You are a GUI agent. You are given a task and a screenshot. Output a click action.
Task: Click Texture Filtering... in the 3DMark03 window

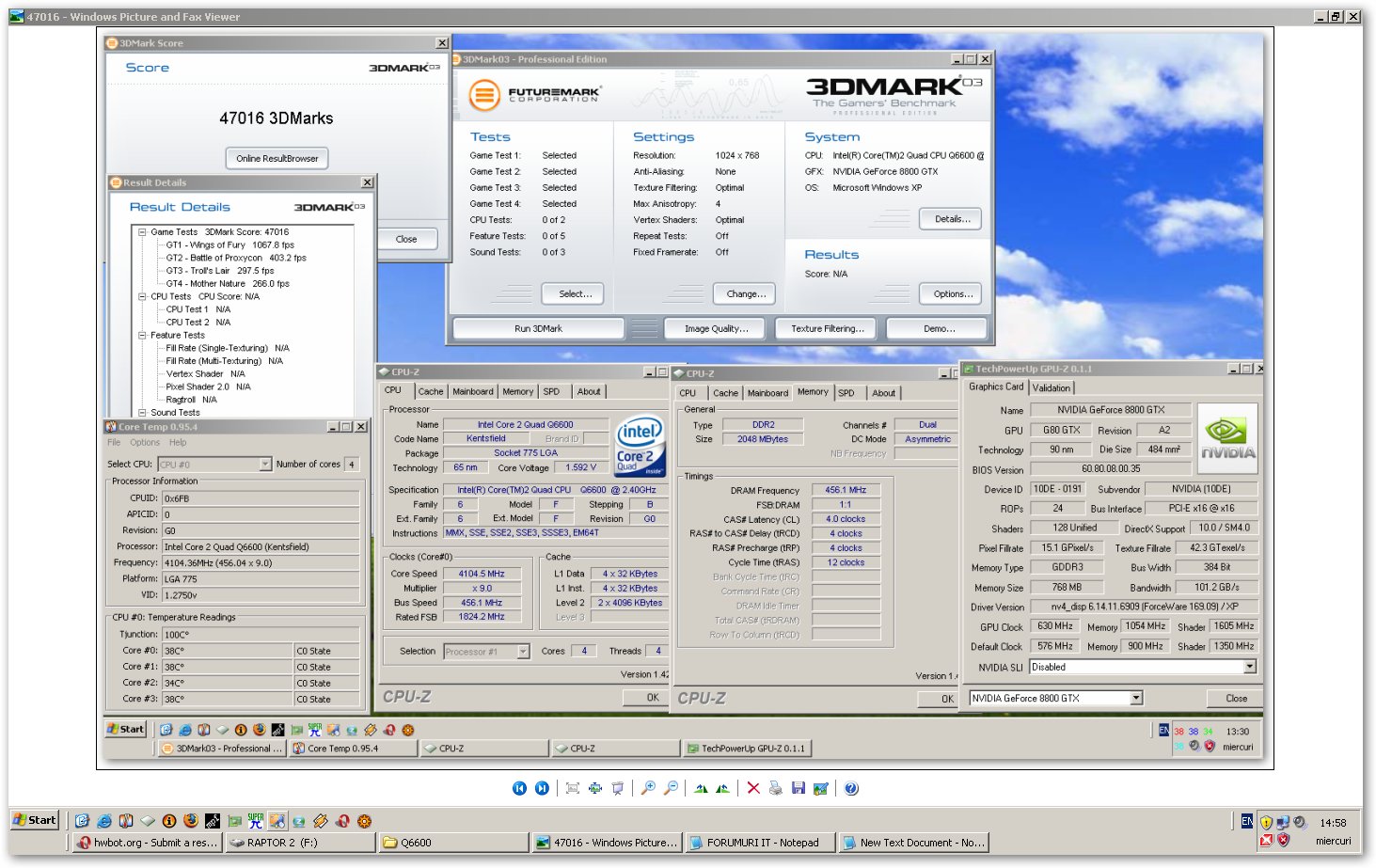(x=826, y=328)
